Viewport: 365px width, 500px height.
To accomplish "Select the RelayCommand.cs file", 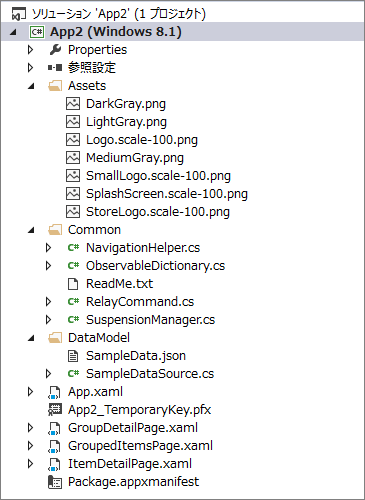I will (140, 302).
